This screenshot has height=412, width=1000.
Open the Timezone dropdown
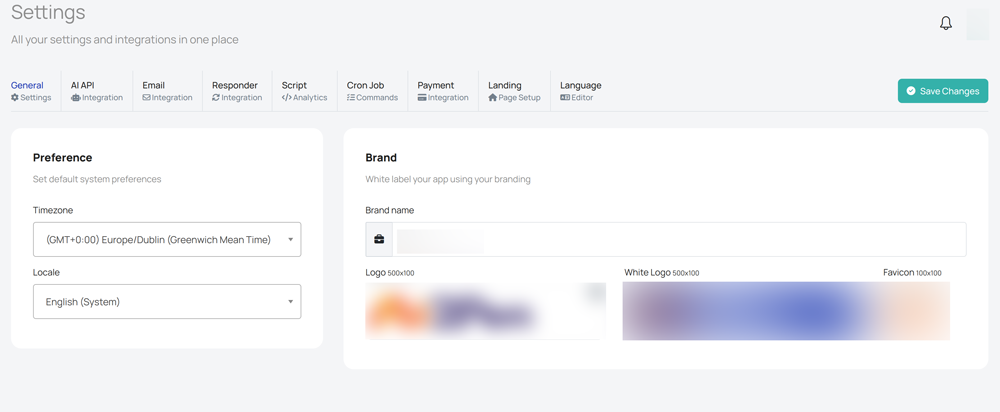(167, 240)
